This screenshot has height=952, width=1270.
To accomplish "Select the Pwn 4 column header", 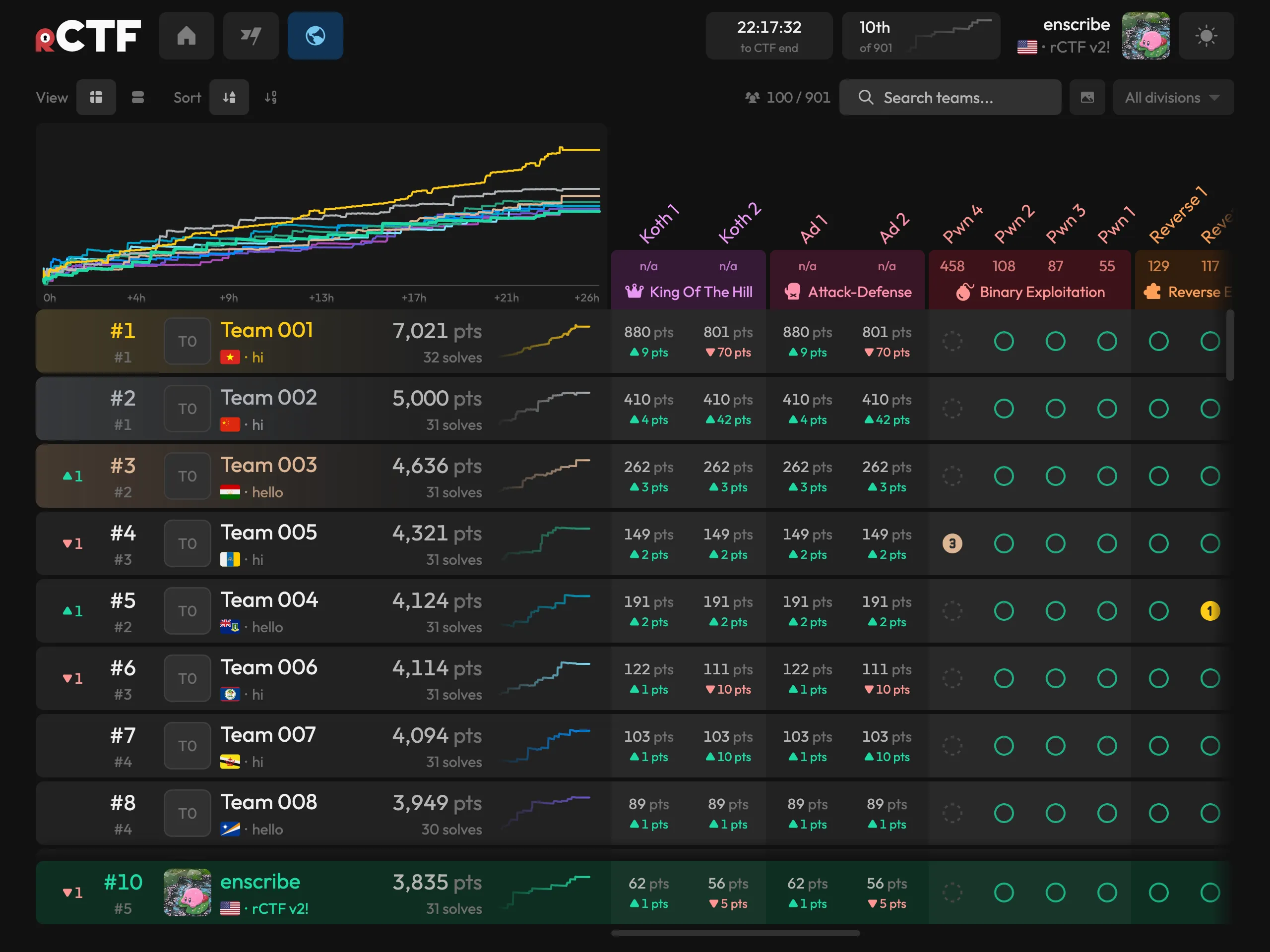I will tap(962, 223).
